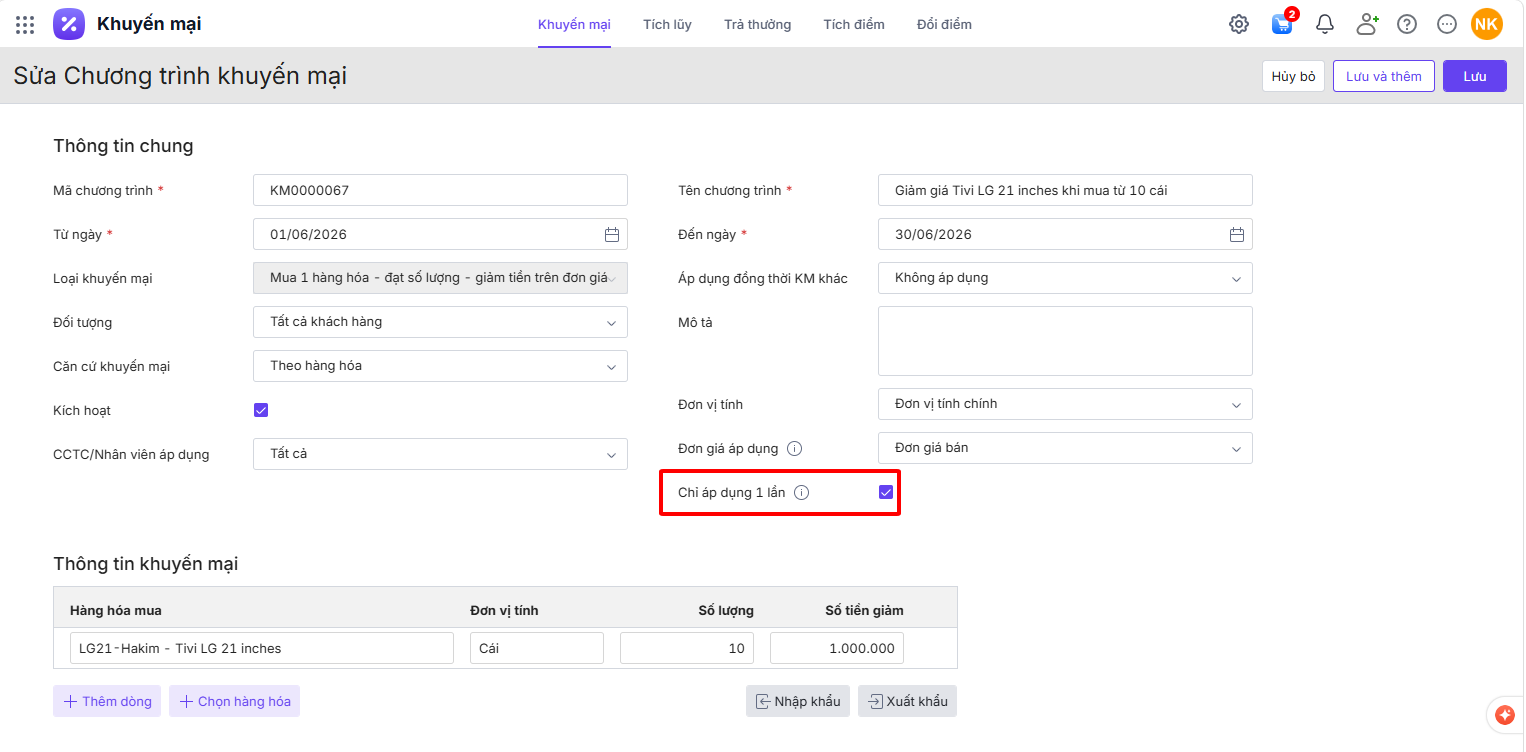Click the Số tiền giảm column header

pyautogui.click(x=864, y=610)
